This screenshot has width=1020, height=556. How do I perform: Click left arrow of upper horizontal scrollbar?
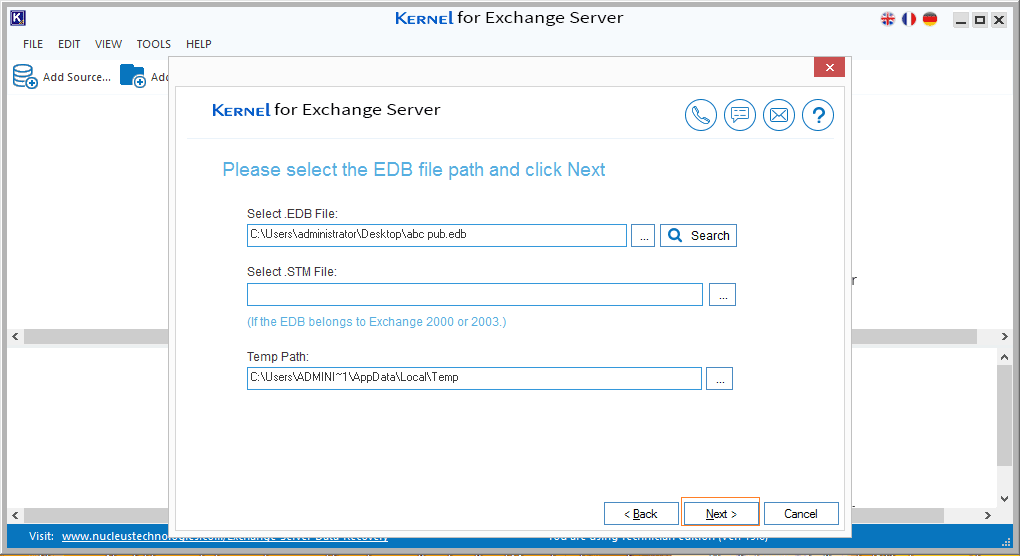pyautogui.click(x=15, y=336)
